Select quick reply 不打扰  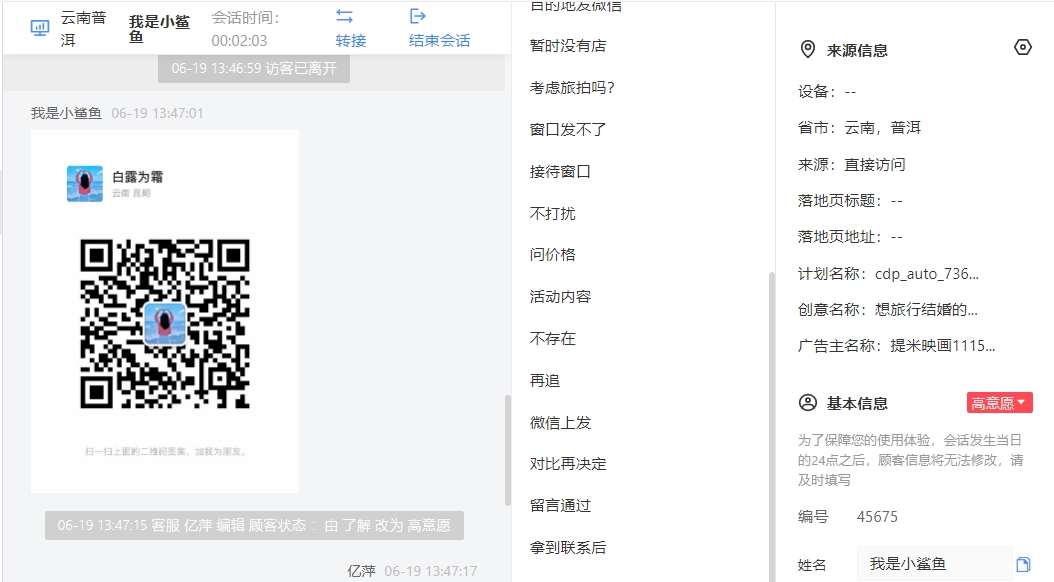click(x=553, y=213)
